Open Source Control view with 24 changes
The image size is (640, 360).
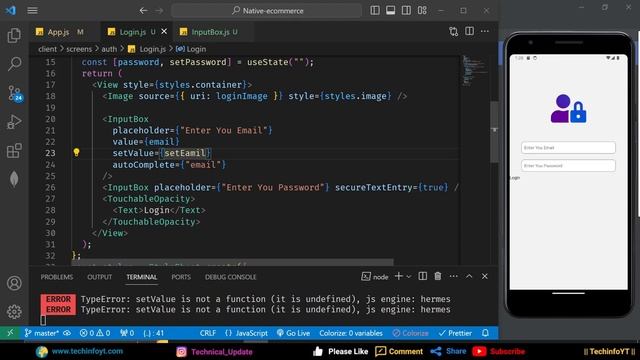pyautogui.click(x=15, y=93)
